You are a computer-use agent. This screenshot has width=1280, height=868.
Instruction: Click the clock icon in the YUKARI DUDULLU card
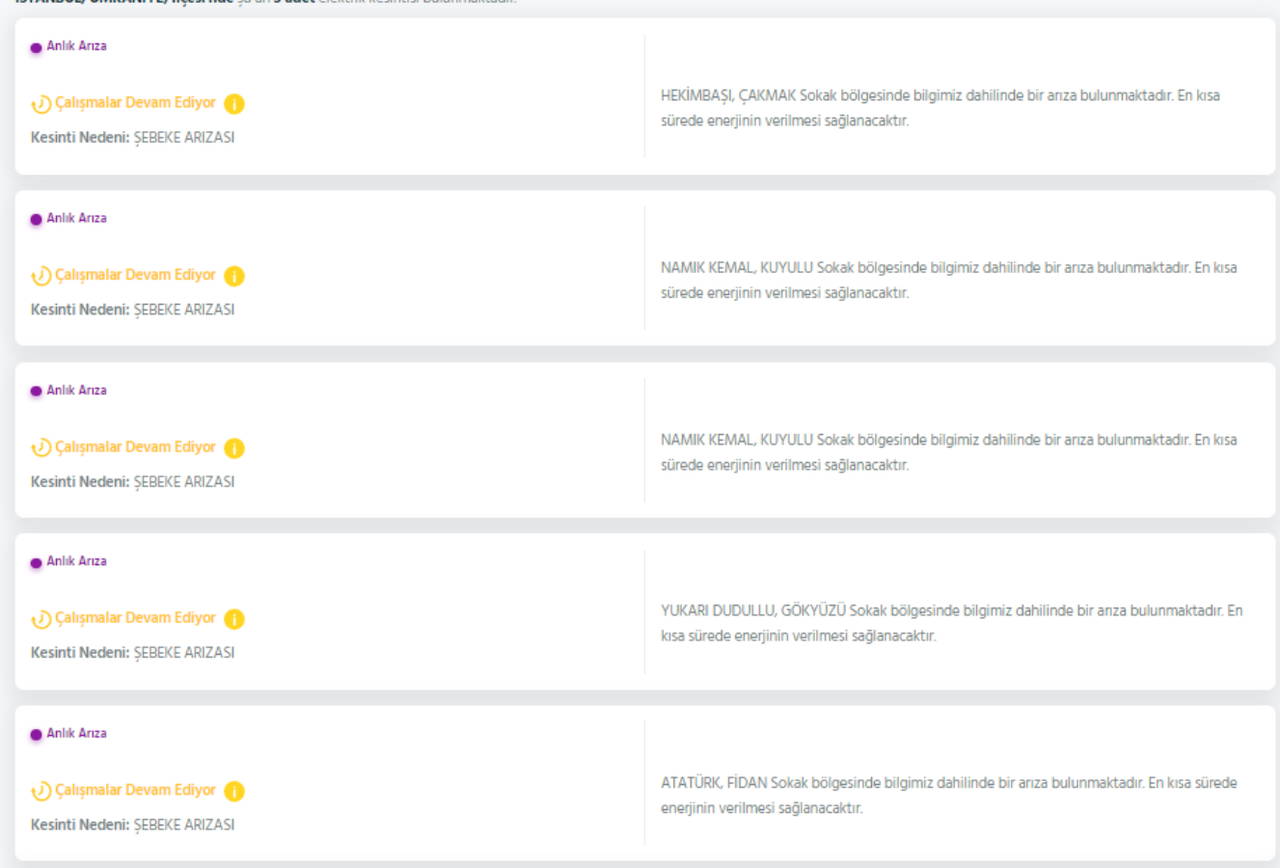41,619
